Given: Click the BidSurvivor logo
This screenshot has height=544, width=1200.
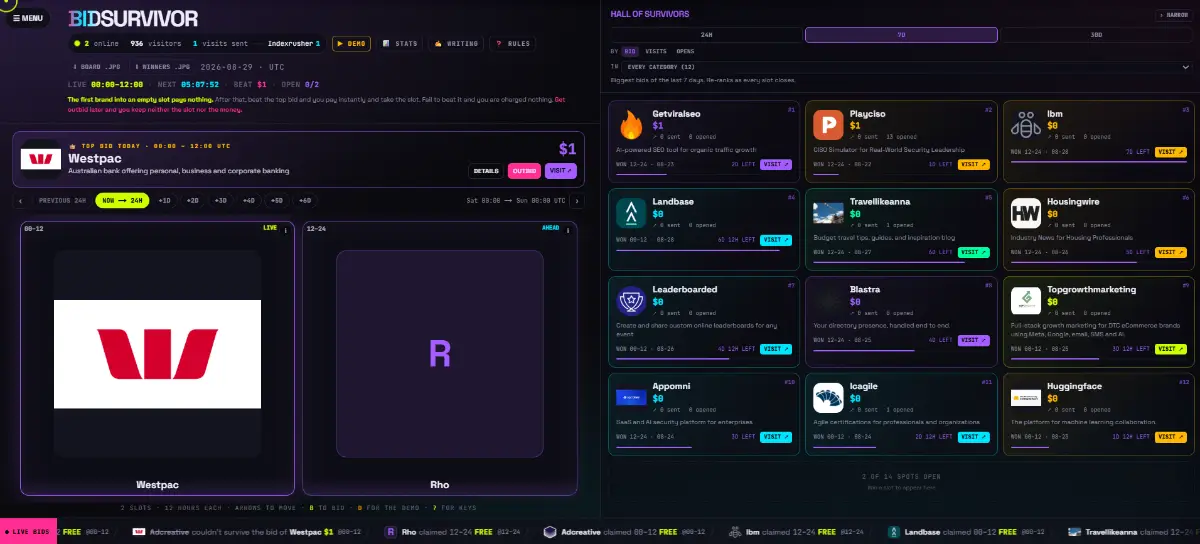Looking at the screenshot, I should click(x=133, y=18).
